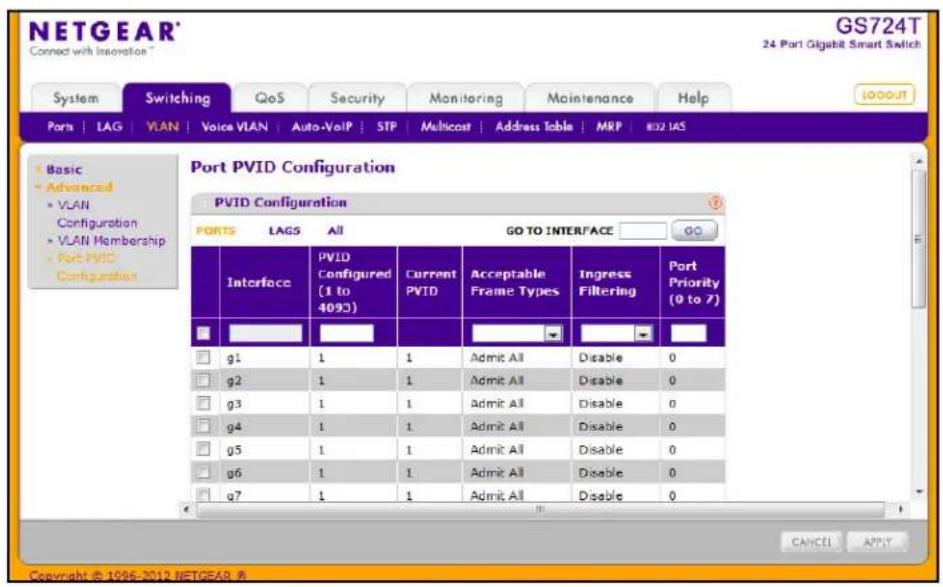Open VLAN Membership in sidebar
Viewport: 943px width, 587px height.
111,241
